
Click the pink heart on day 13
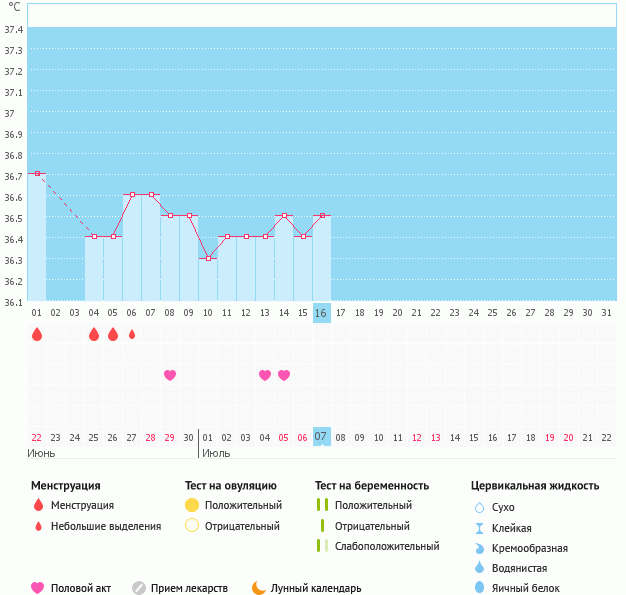[x=265, y=375]
